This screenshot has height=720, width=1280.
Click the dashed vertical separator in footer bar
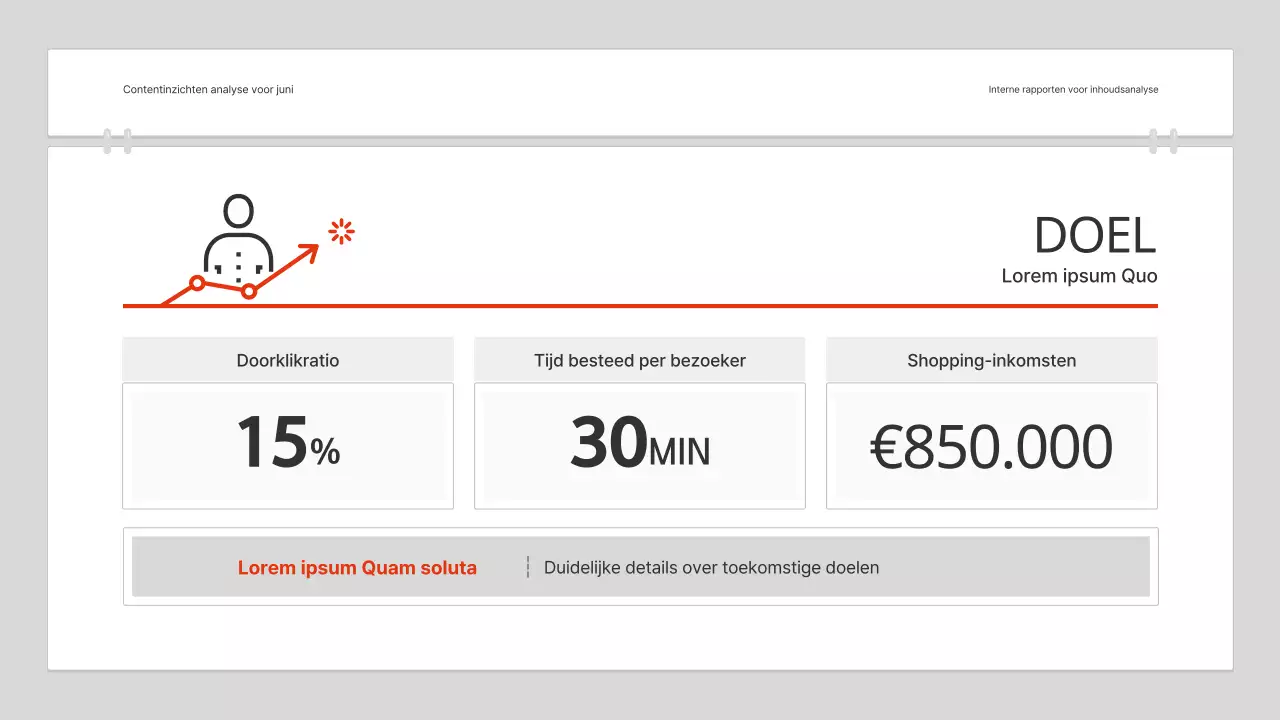[528, 567]
